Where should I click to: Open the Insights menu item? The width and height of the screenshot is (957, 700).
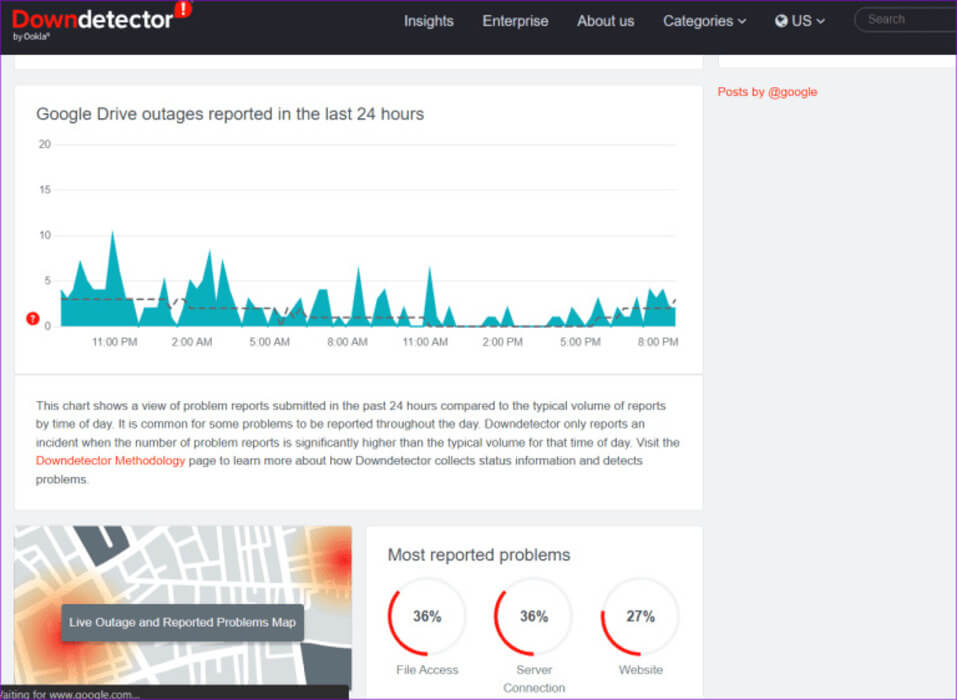click(428, 21)
